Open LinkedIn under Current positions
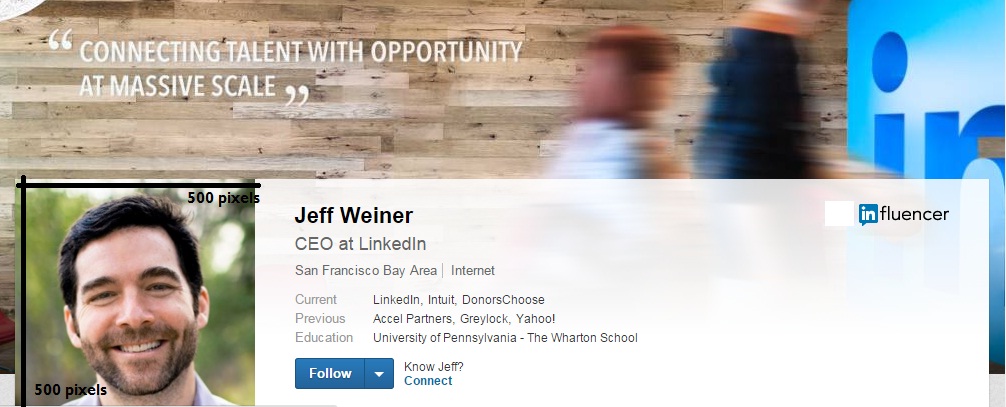Viewport: 1006px width, 407px height. [397, 300]
